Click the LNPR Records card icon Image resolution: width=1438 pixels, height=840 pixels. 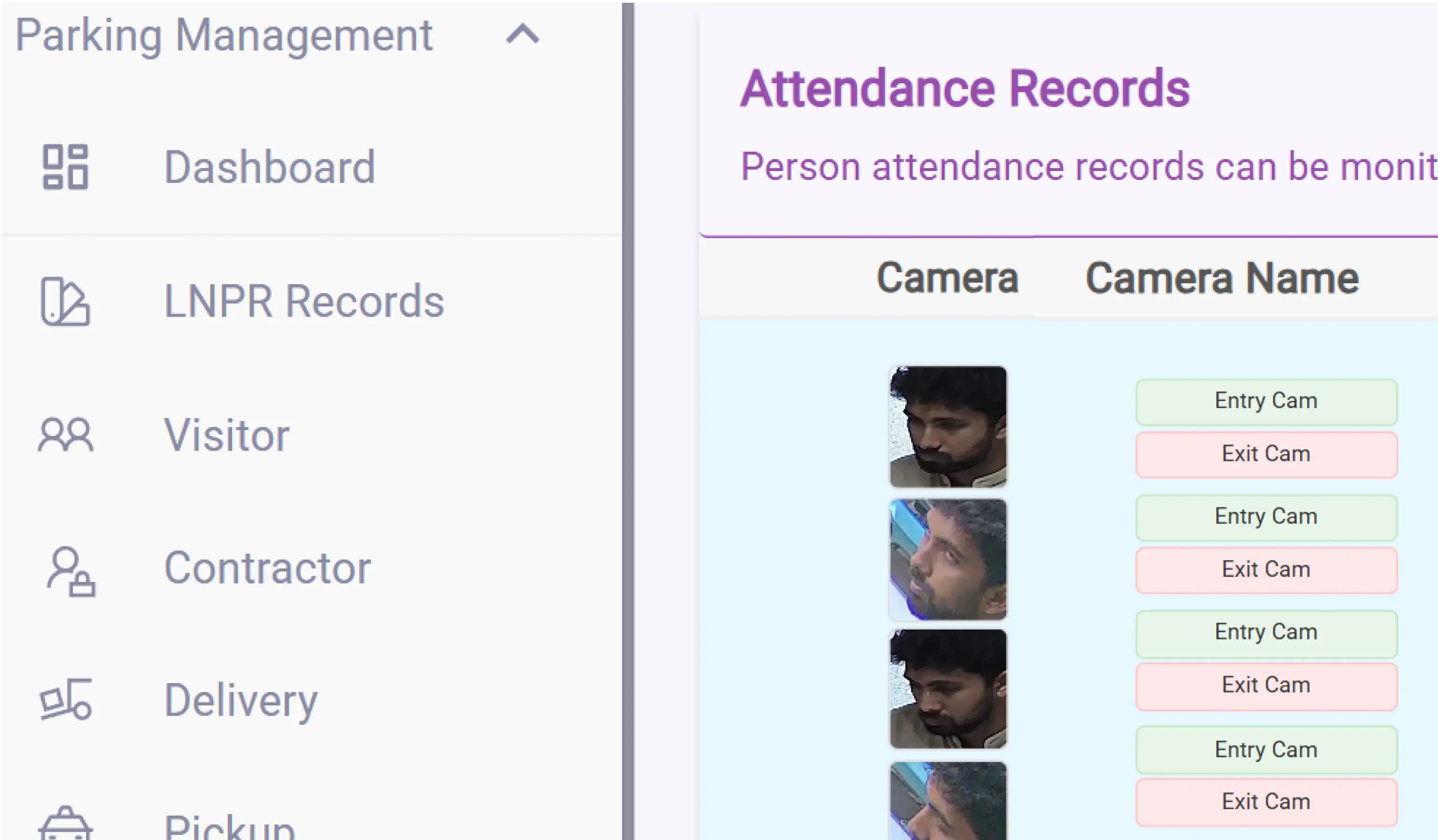[x=64, y=301]
